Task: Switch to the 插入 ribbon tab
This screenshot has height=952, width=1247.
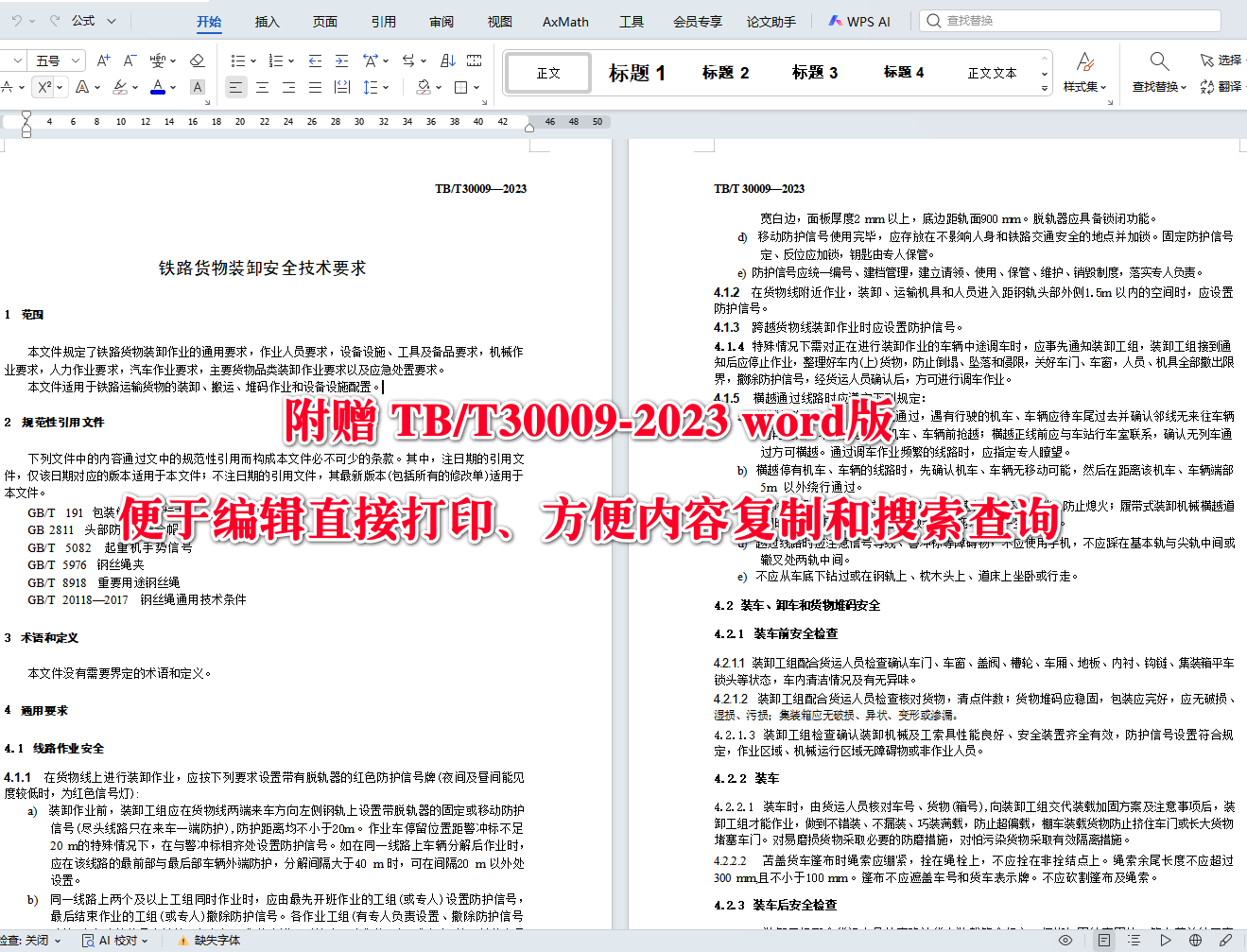Action: point(267,21)
